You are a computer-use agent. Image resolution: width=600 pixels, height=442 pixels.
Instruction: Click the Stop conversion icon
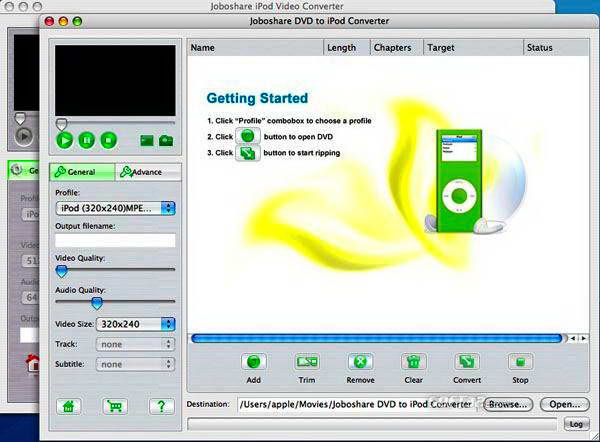520,362
